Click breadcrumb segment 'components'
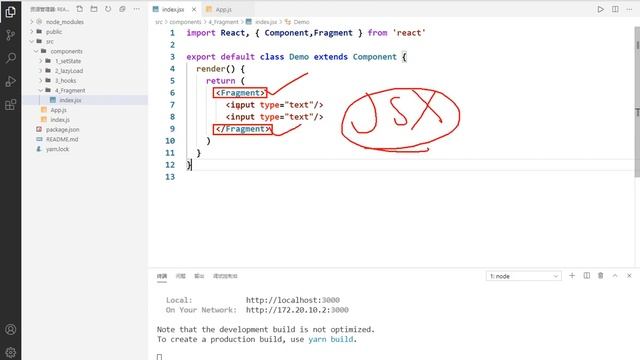Viewport: 640px width, 360px height. 185,22
